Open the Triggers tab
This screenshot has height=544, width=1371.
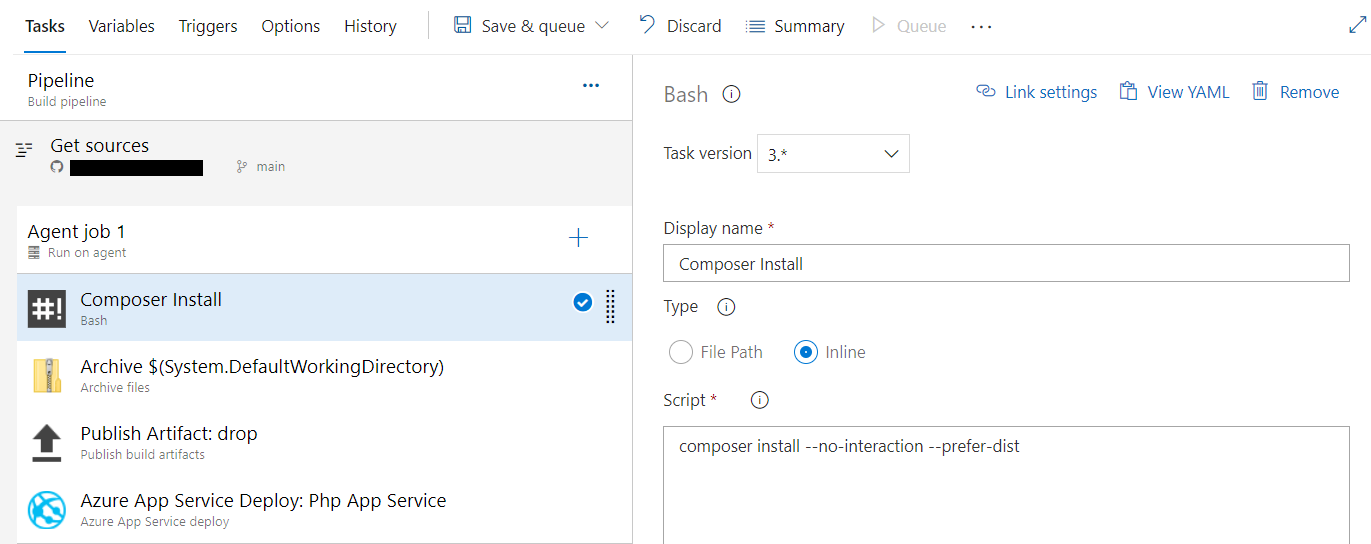(208, 26)
